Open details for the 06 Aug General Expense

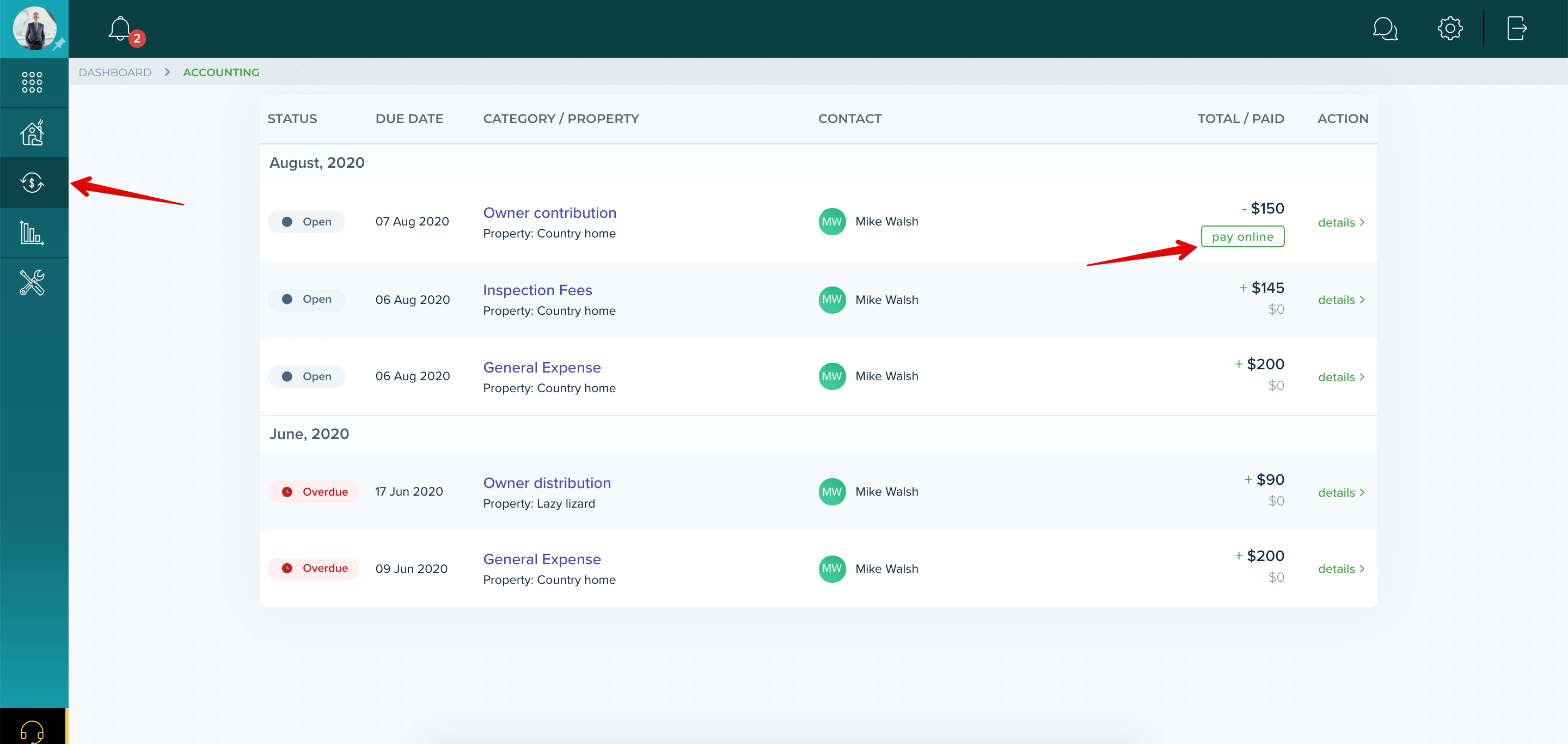point(1341,377)
